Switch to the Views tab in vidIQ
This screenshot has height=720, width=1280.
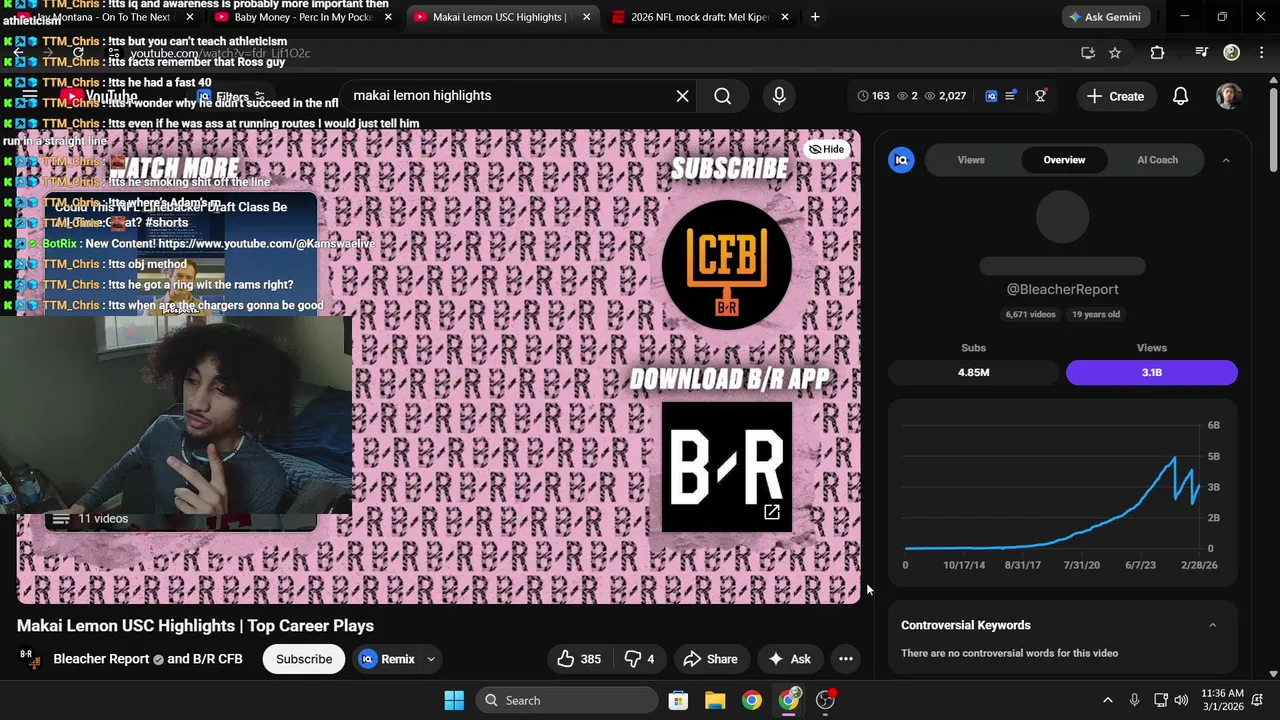[971, 160]
